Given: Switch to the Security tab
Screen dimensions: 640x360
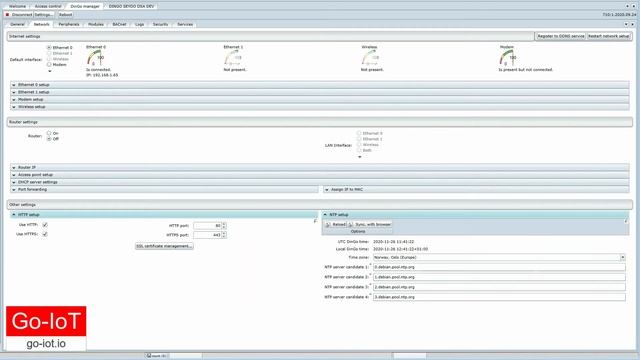Looking at the screenshot, I should pyautogui.click(x=160, y=24).
